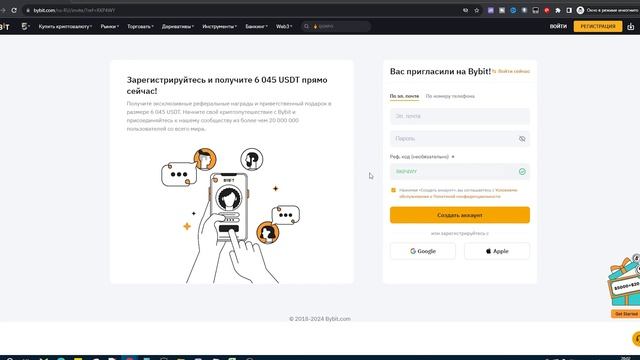Click the или зарегистрируйтесь с text

tap(460, 233)
